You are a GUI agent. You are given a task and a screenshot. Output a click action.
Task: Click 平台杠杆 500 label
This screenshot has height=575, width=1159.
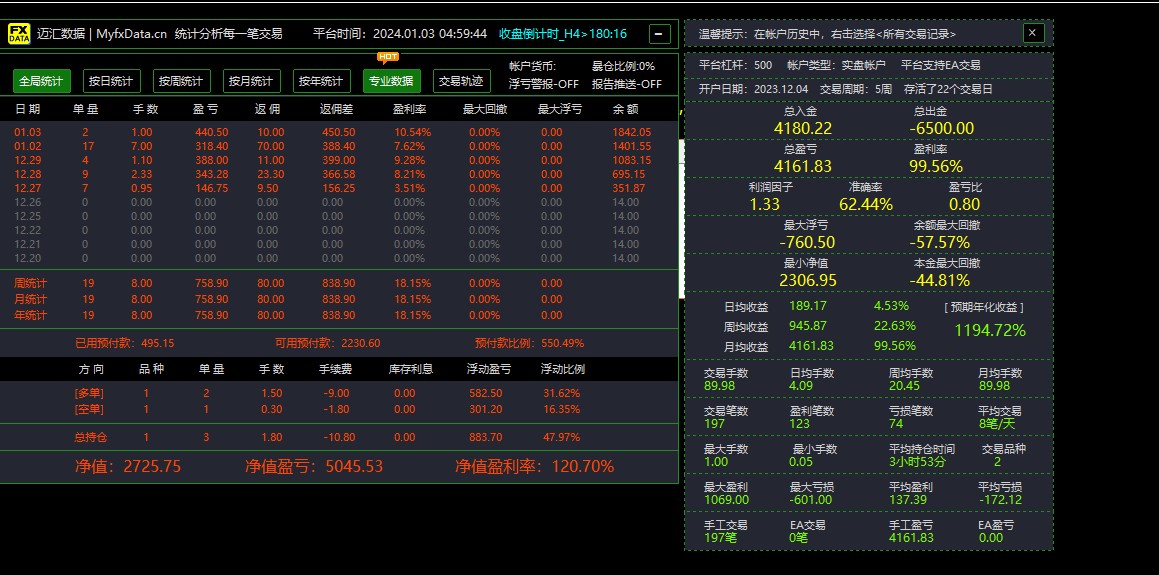[x=735, y=65]
